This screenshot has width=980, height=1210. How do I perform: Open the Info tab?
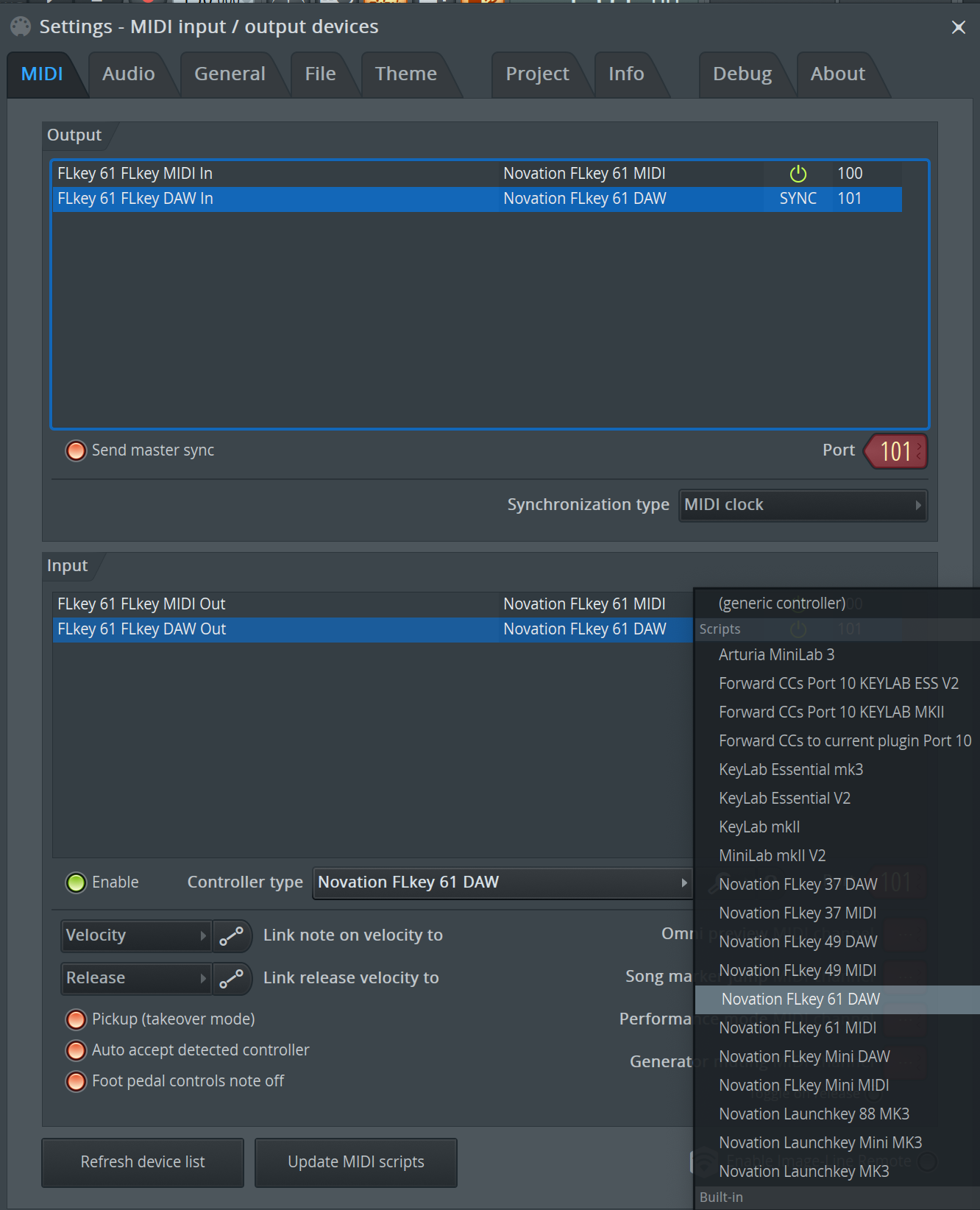point(626,74)
